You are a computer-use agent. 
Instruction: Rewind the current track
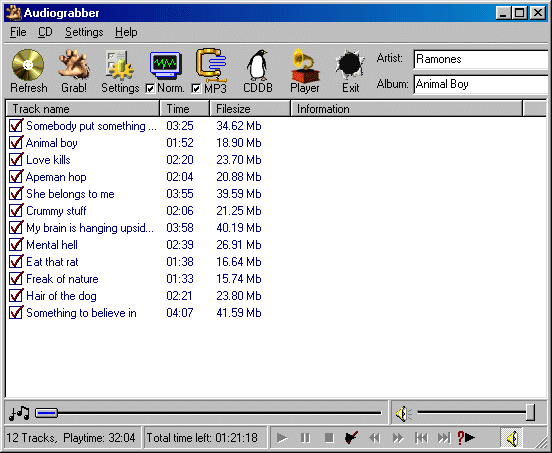(x=374, y=438)
